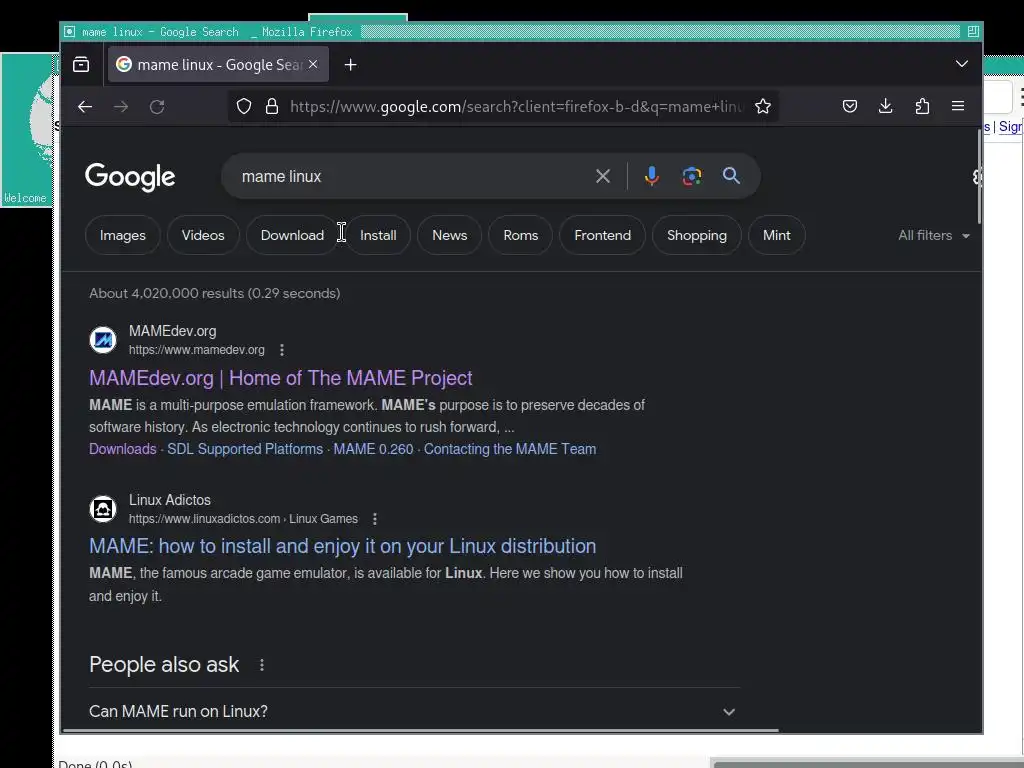This screenshot has height=768, width=1024.
Task: Go back using browser back arrow
Action: tap(85, 106)
